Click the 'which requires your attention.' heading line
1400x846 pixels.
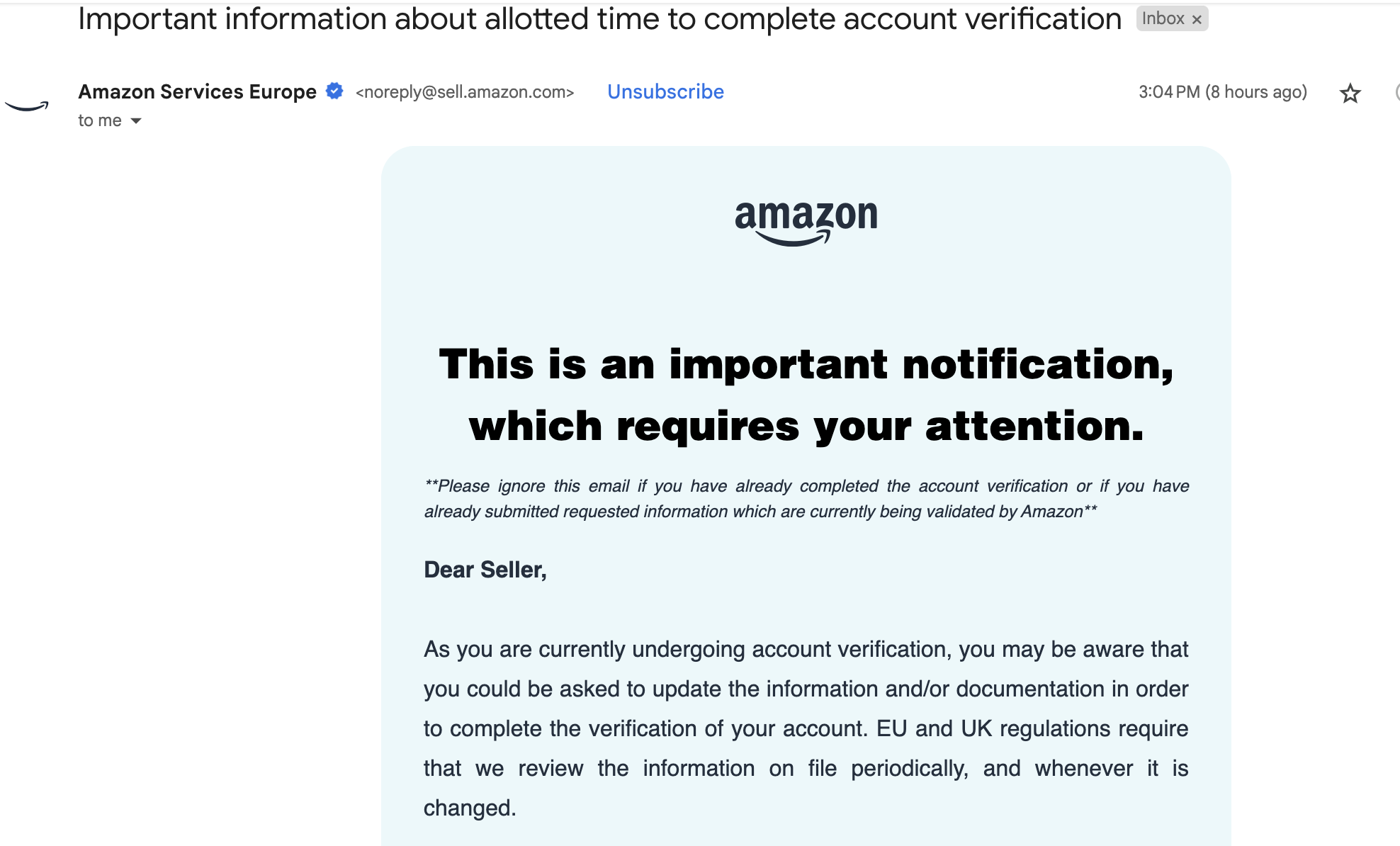point(806,427)
